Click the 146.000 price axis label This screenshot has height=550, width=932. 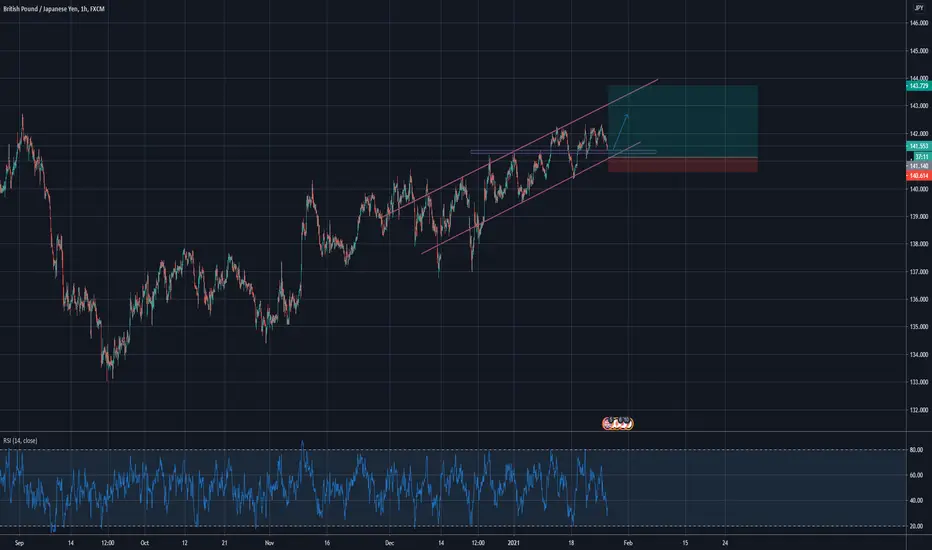[x=919, y=23]
